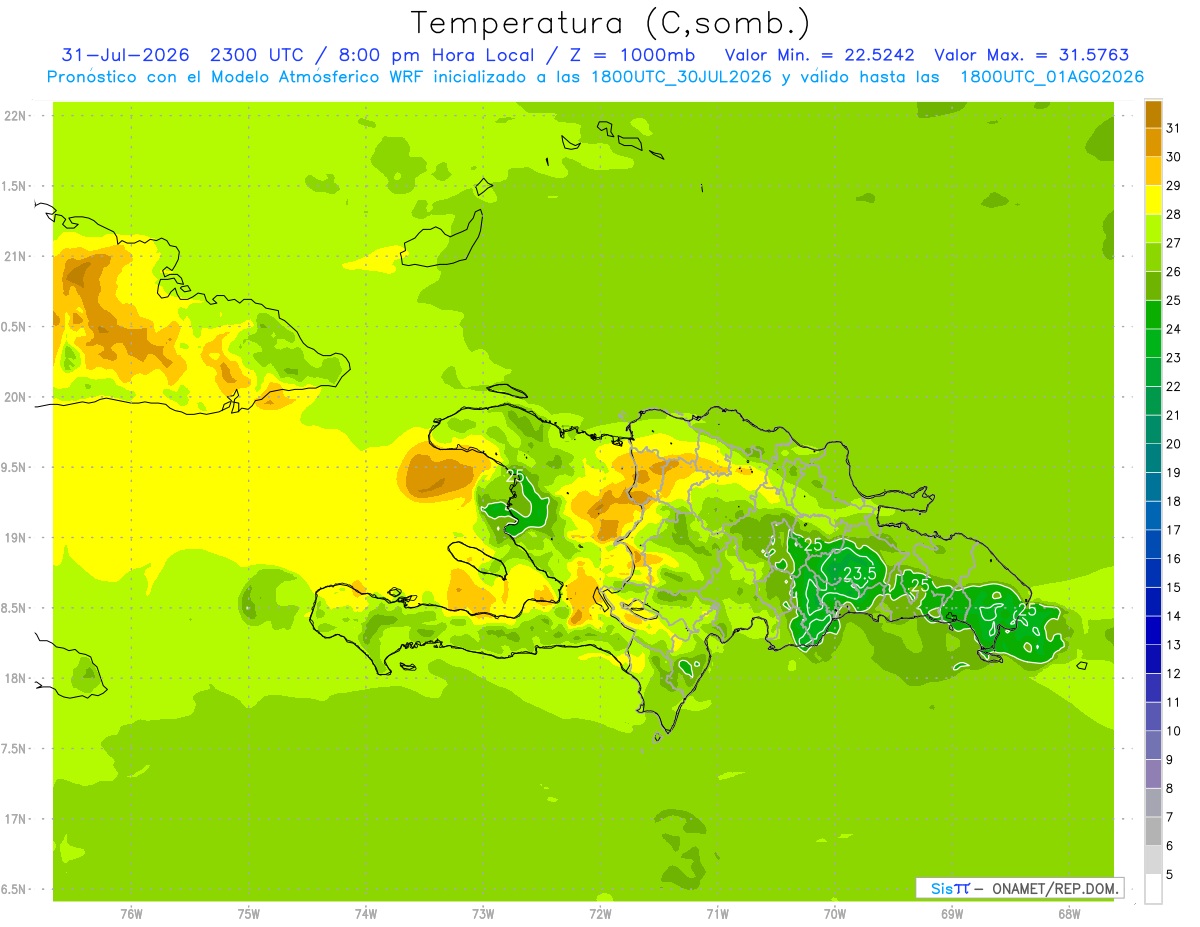Click the "73W" longitude label
The height and width of the screenshot is (927, 1200).
tap(483, 913)
